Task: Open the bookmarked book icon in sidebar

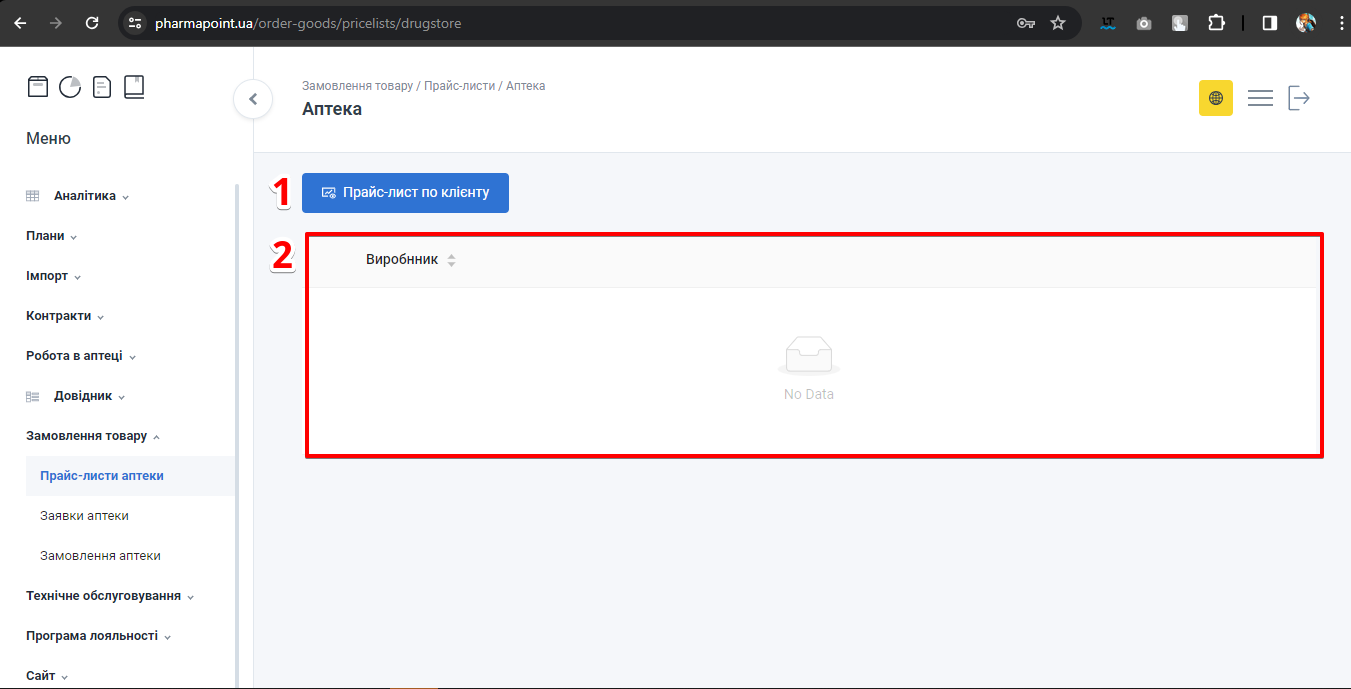Action: 134,87
